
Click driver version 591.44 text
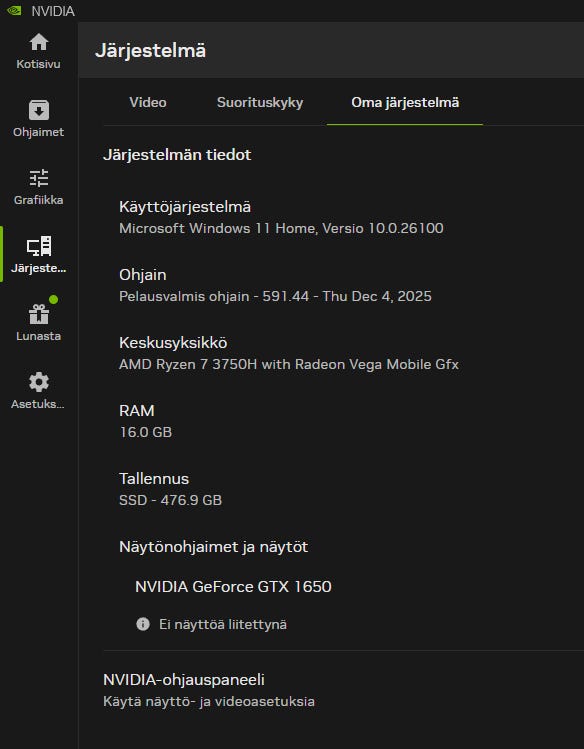(x=275, y=296)
